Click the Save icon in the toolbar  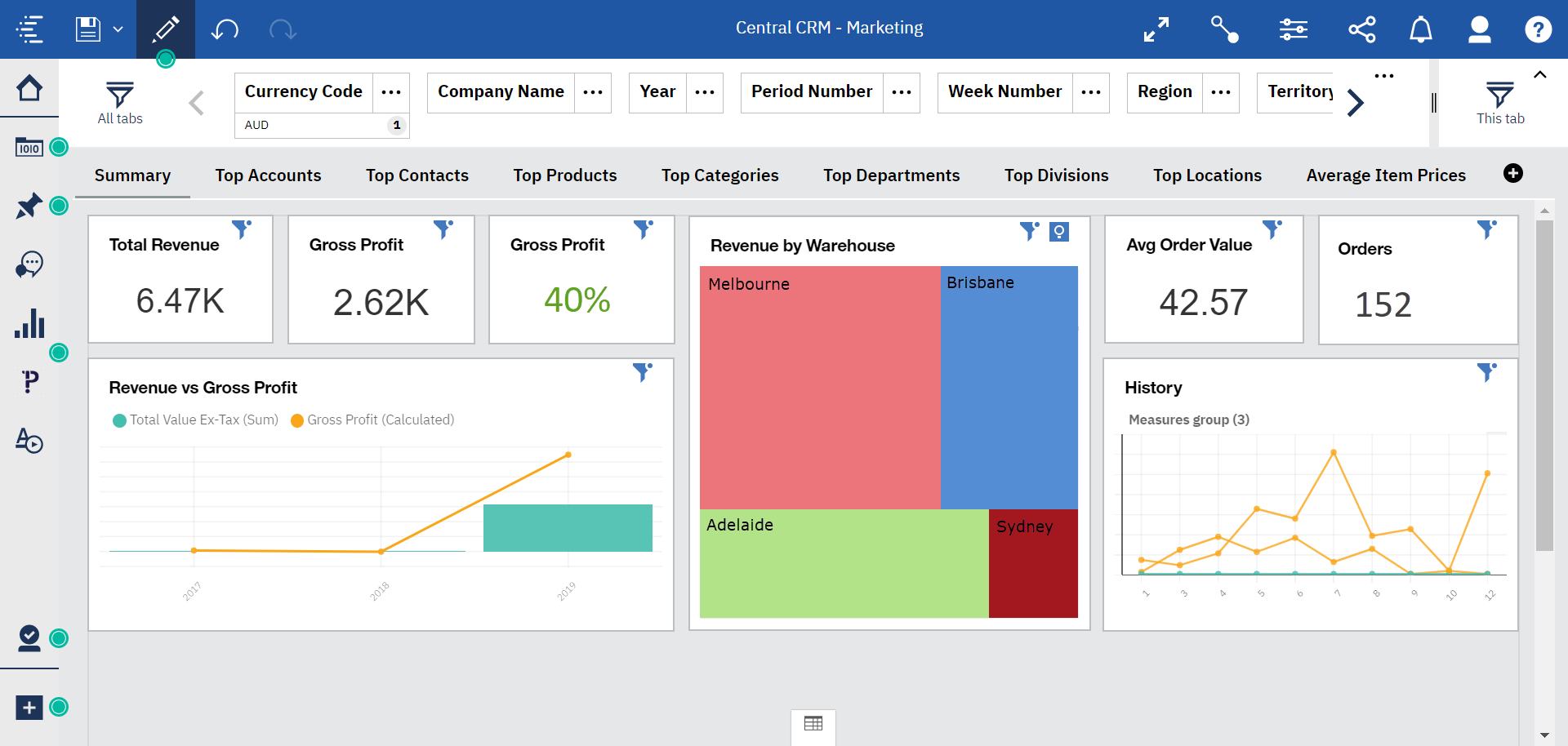pyautogui.click(x=87, y=27)
